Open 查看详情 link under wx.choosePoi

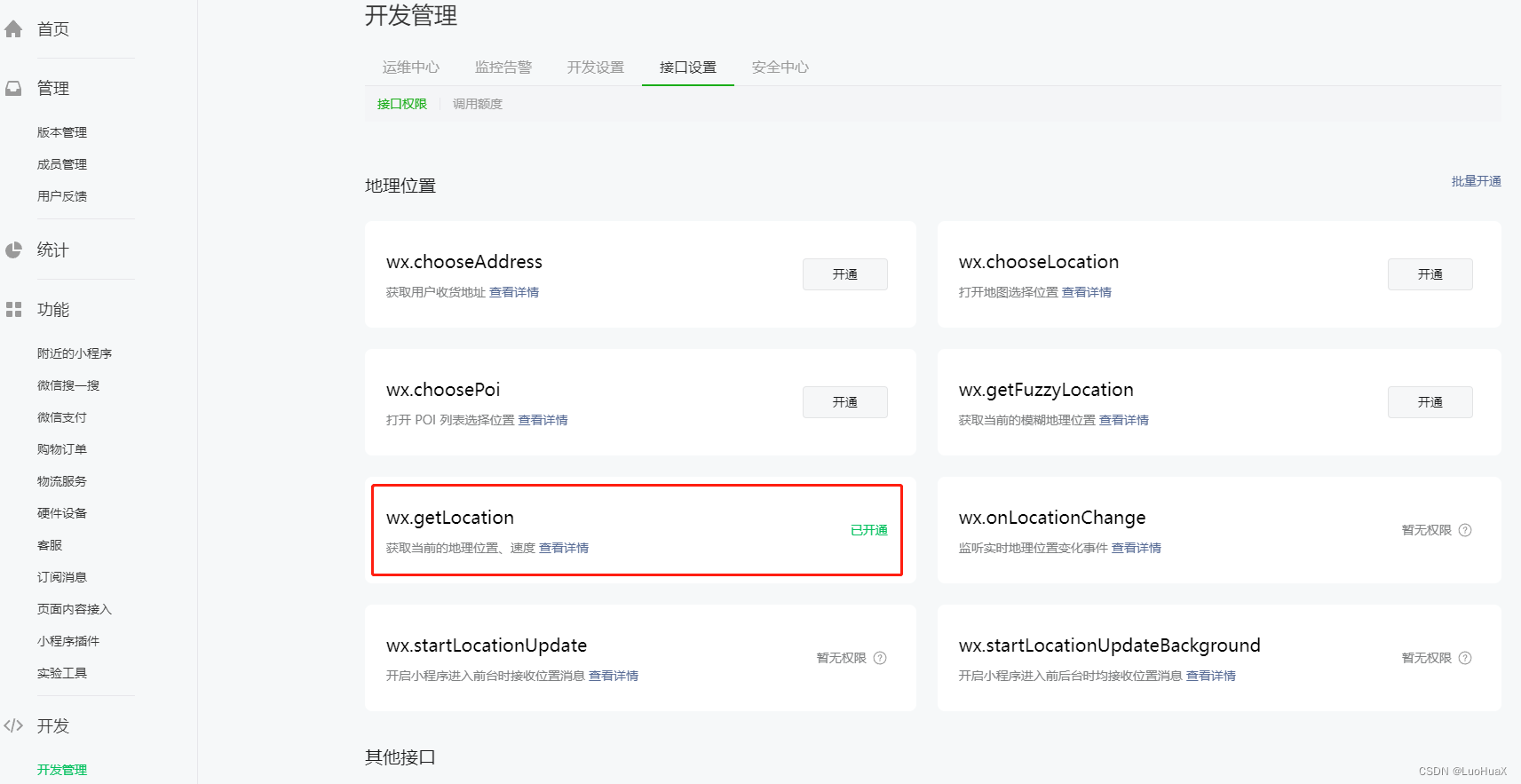pos(543,420)
